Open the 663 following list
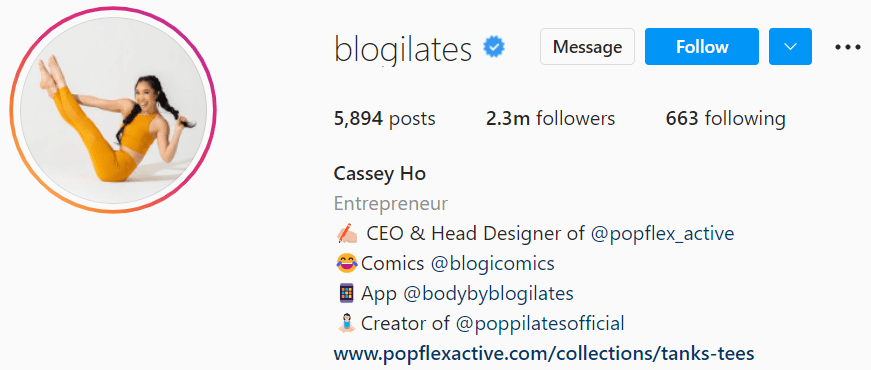 click(725, 118)
